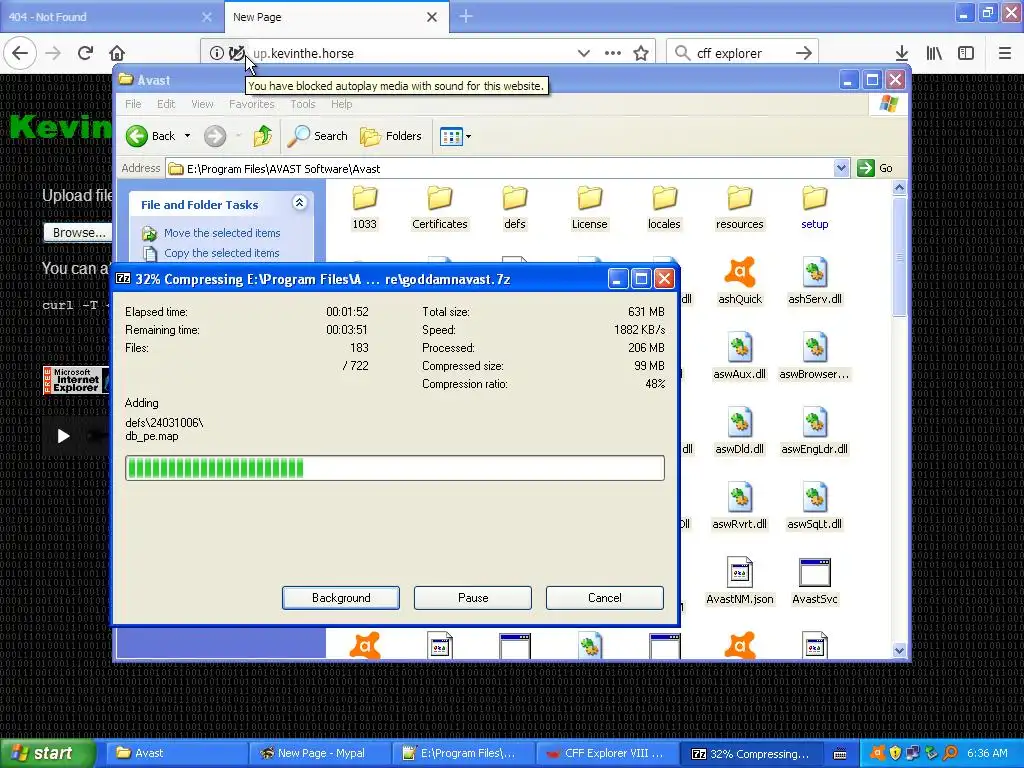The image size is (1024, 768).
Task: Open the address bar history dropdown
Action: [x=584, y=54]
